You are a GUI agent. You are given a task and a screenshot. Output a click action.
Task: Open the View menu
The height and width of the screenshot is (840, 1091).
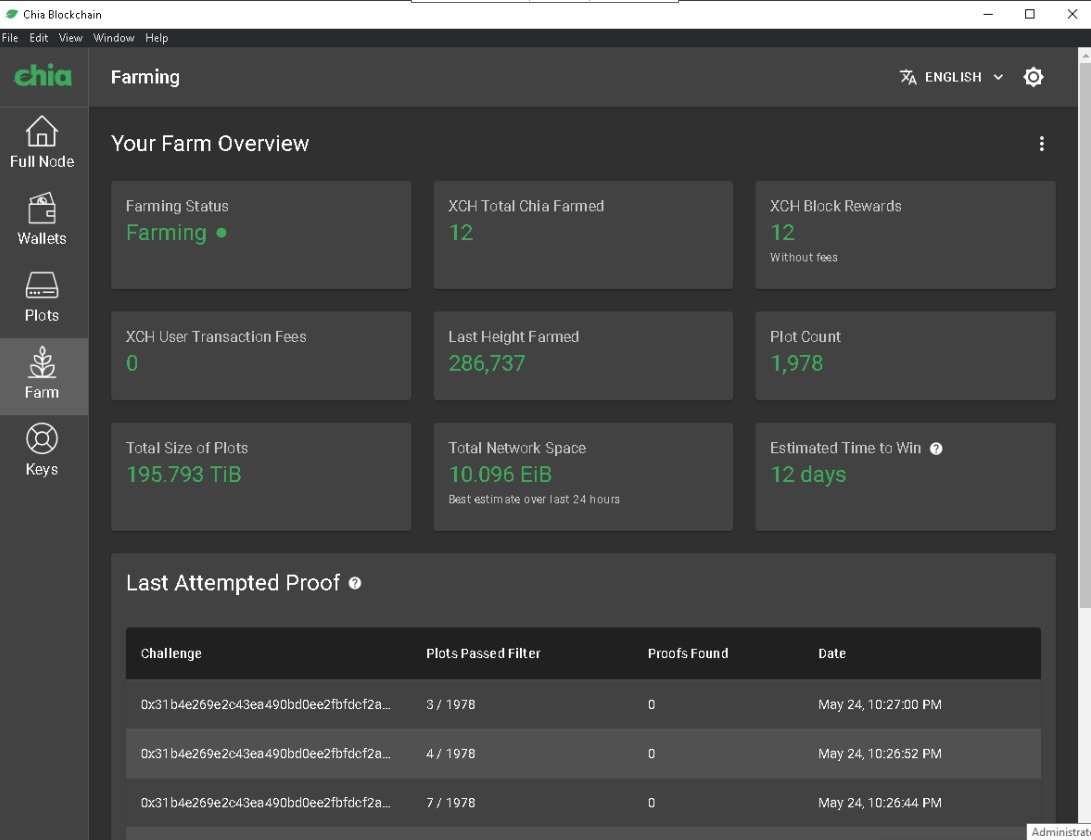coord(70,38)
